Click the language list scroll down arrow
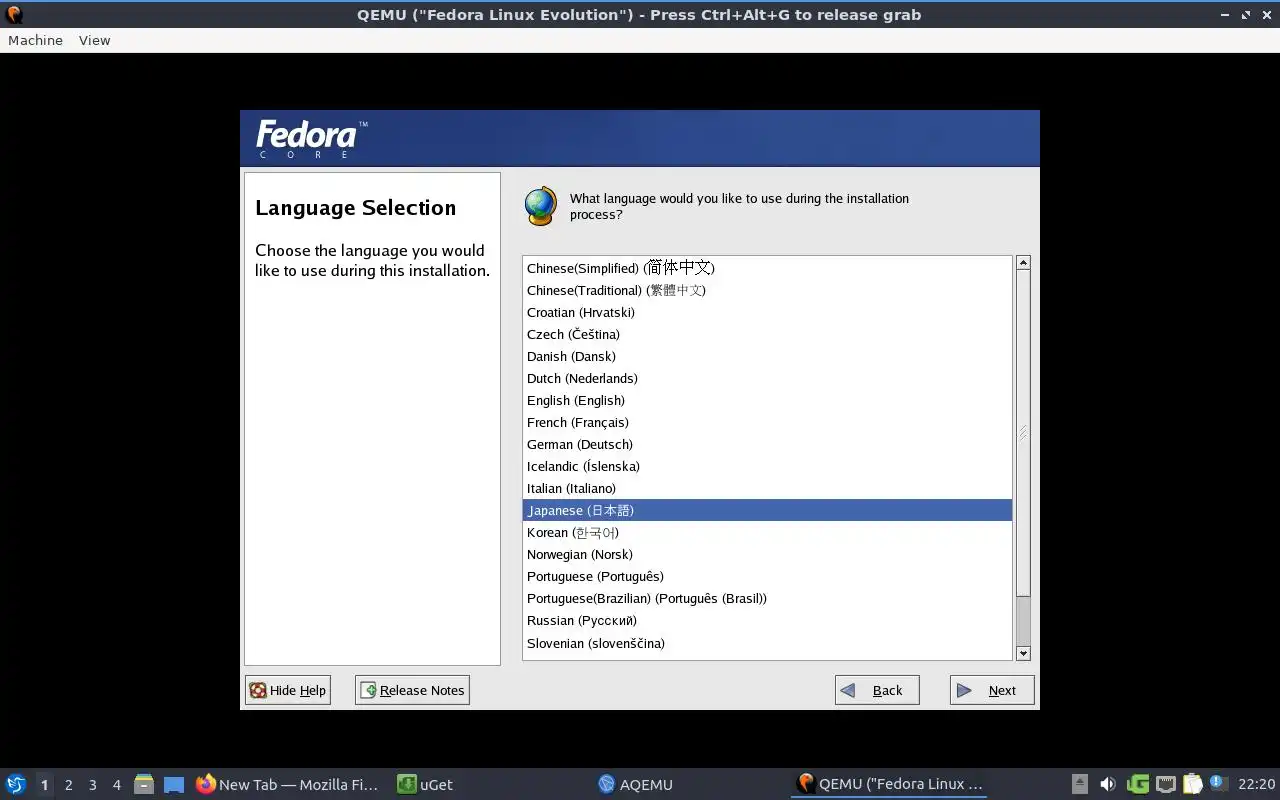Viewport: 1280px width, 800px height. click(1023, 653)
